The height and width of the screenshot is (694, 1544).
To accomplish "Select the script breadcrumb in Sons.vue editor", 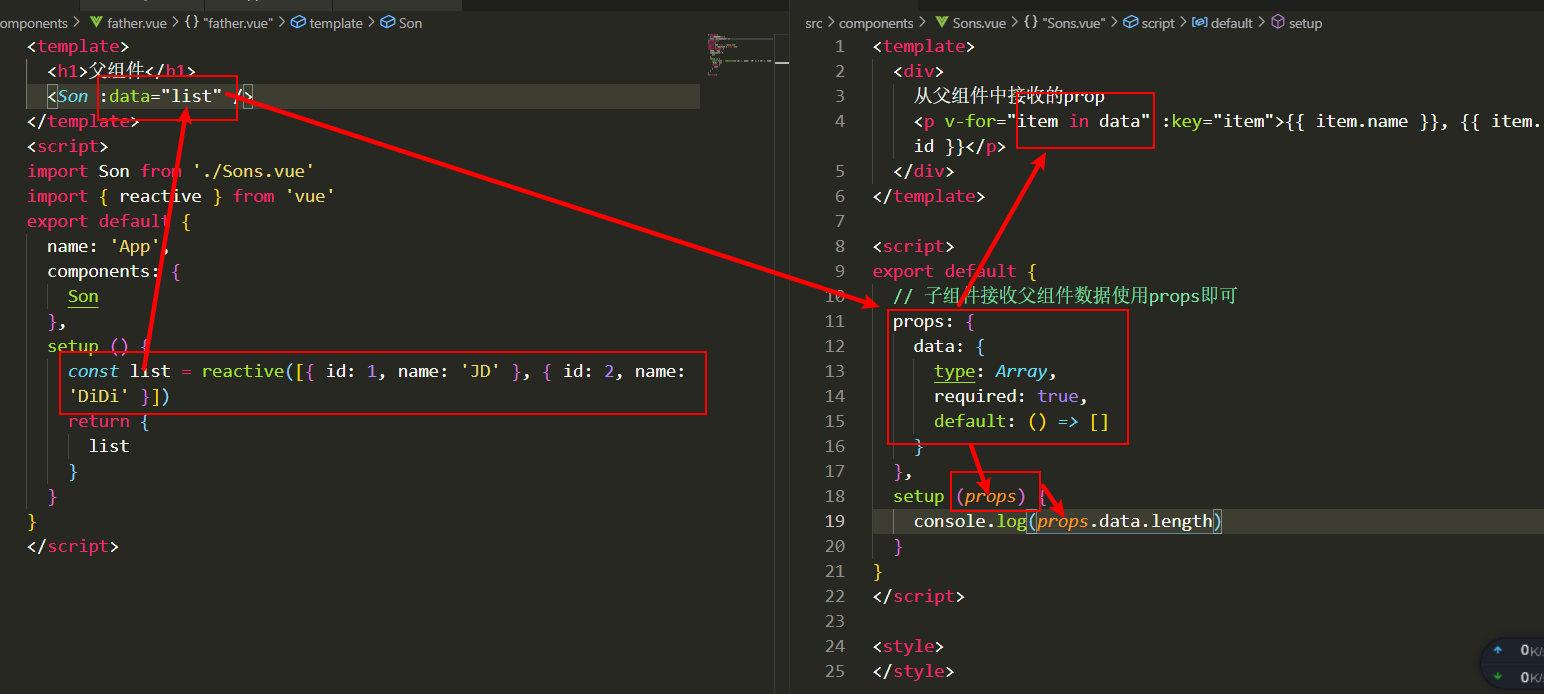I will click(1158, 22).
